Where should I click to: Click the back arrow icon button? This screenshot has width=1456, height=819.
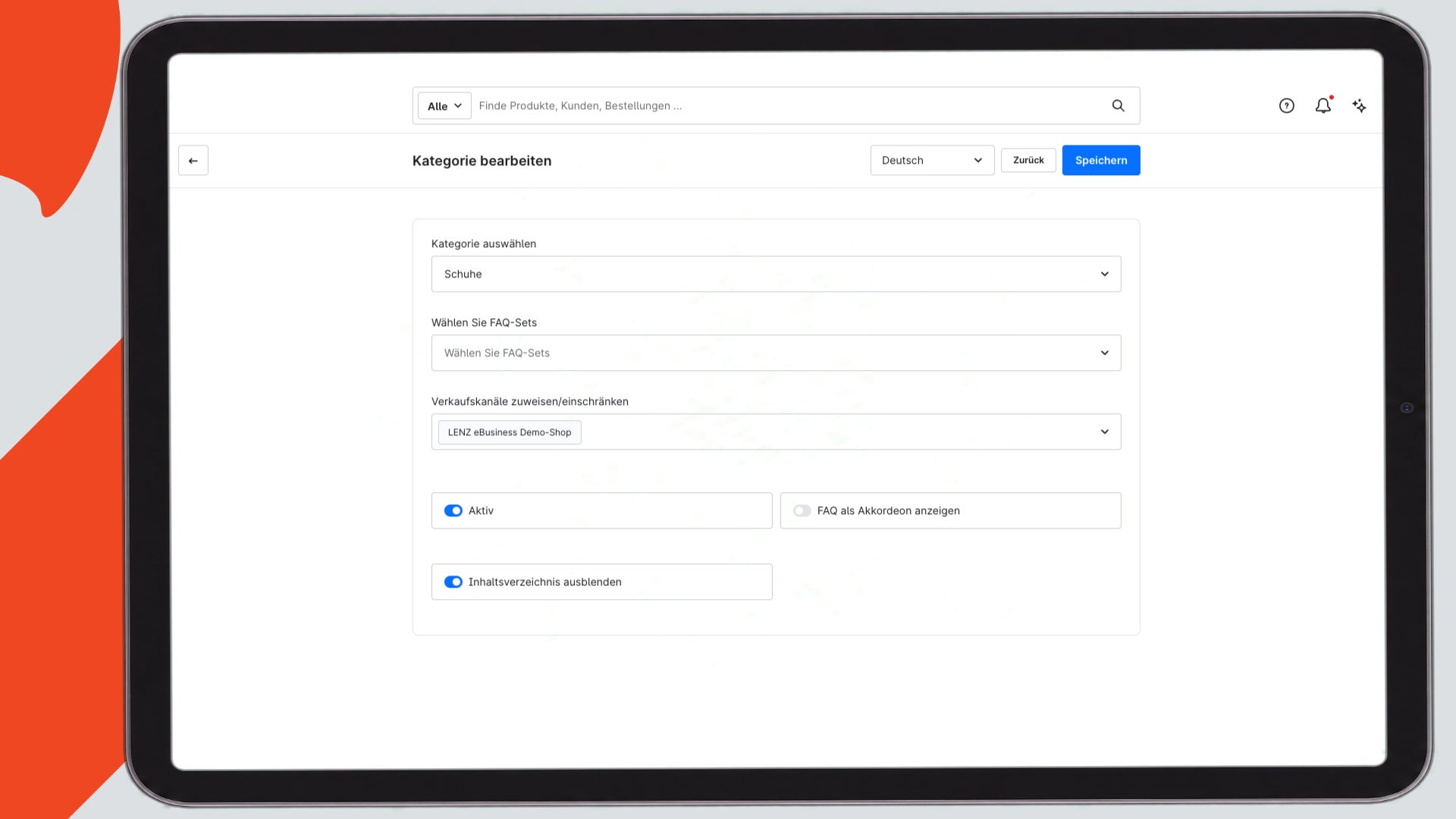pos(193,160)
